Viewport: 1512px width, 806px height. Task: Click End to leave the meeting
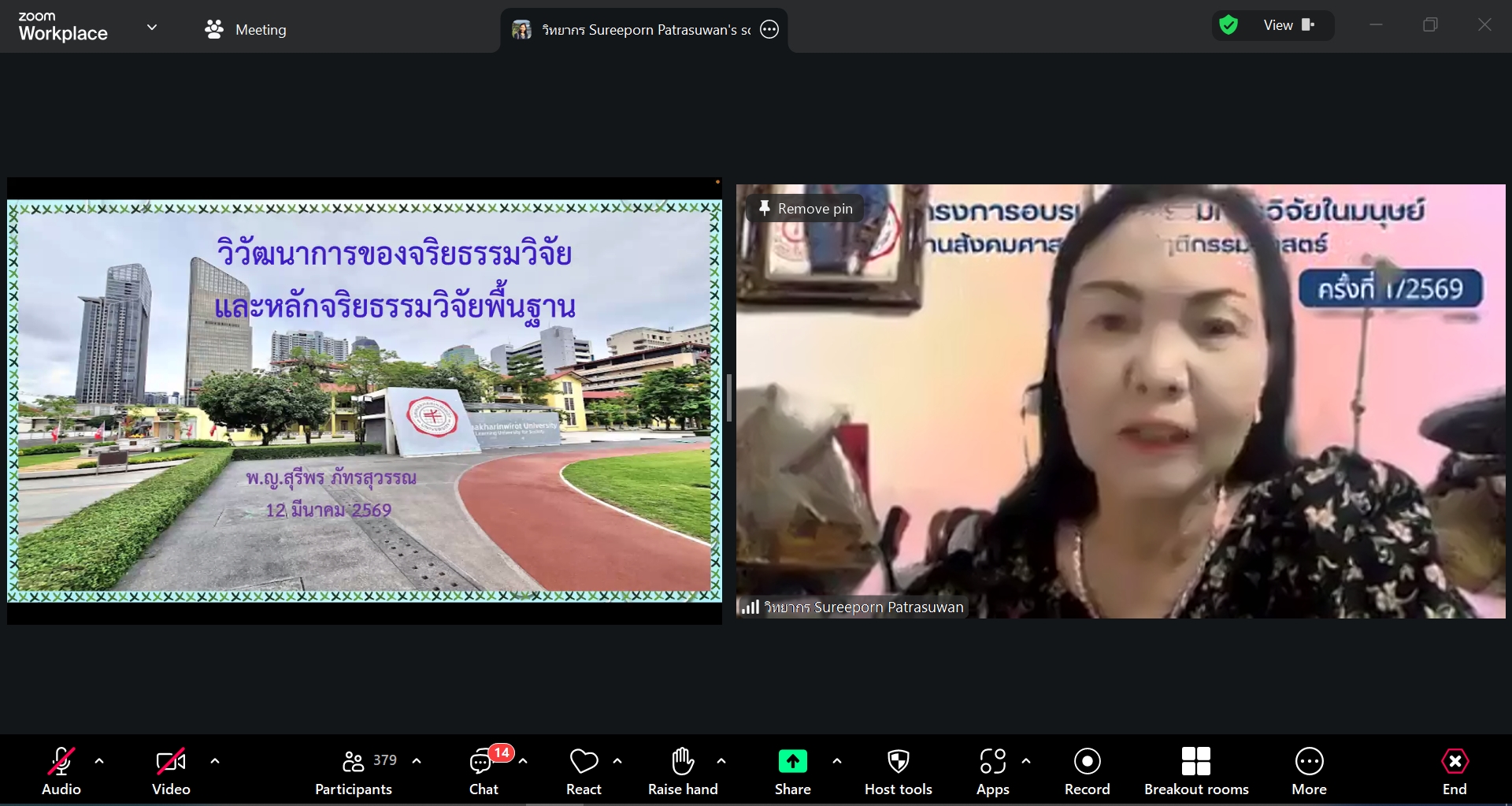click(x=1454, y=771)
